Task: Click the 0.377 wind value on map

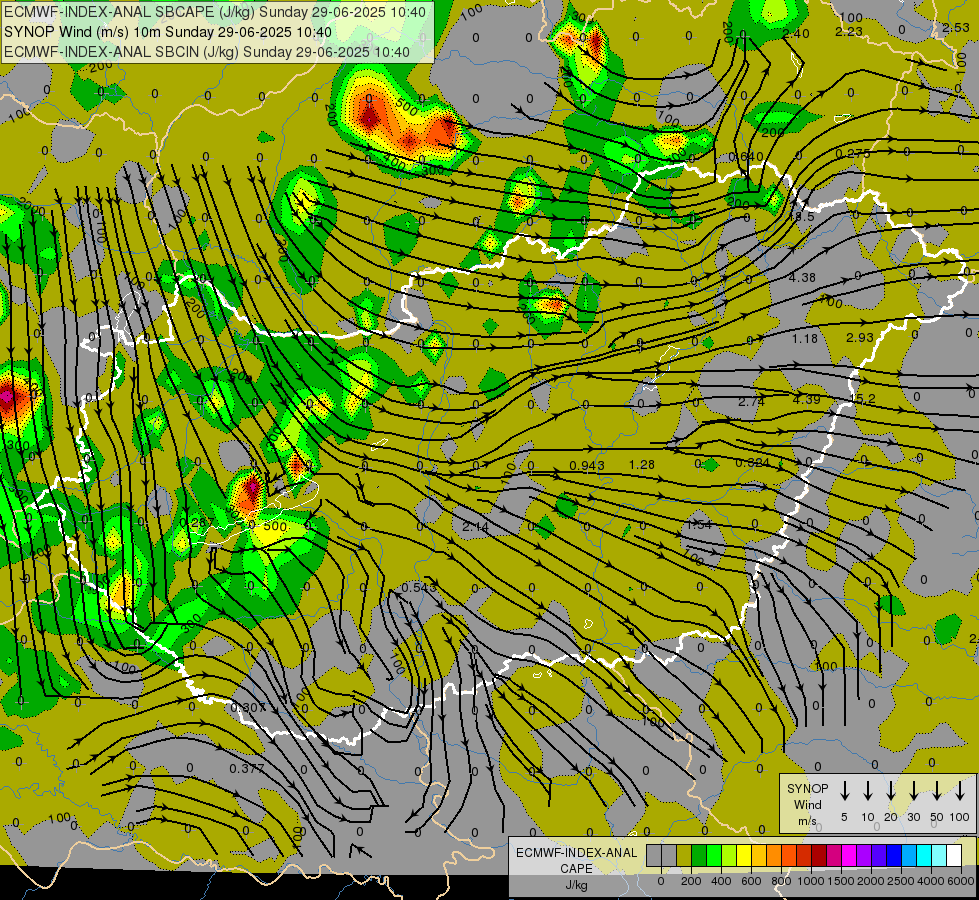Action: pyautogui.click(x=247, y=768)
